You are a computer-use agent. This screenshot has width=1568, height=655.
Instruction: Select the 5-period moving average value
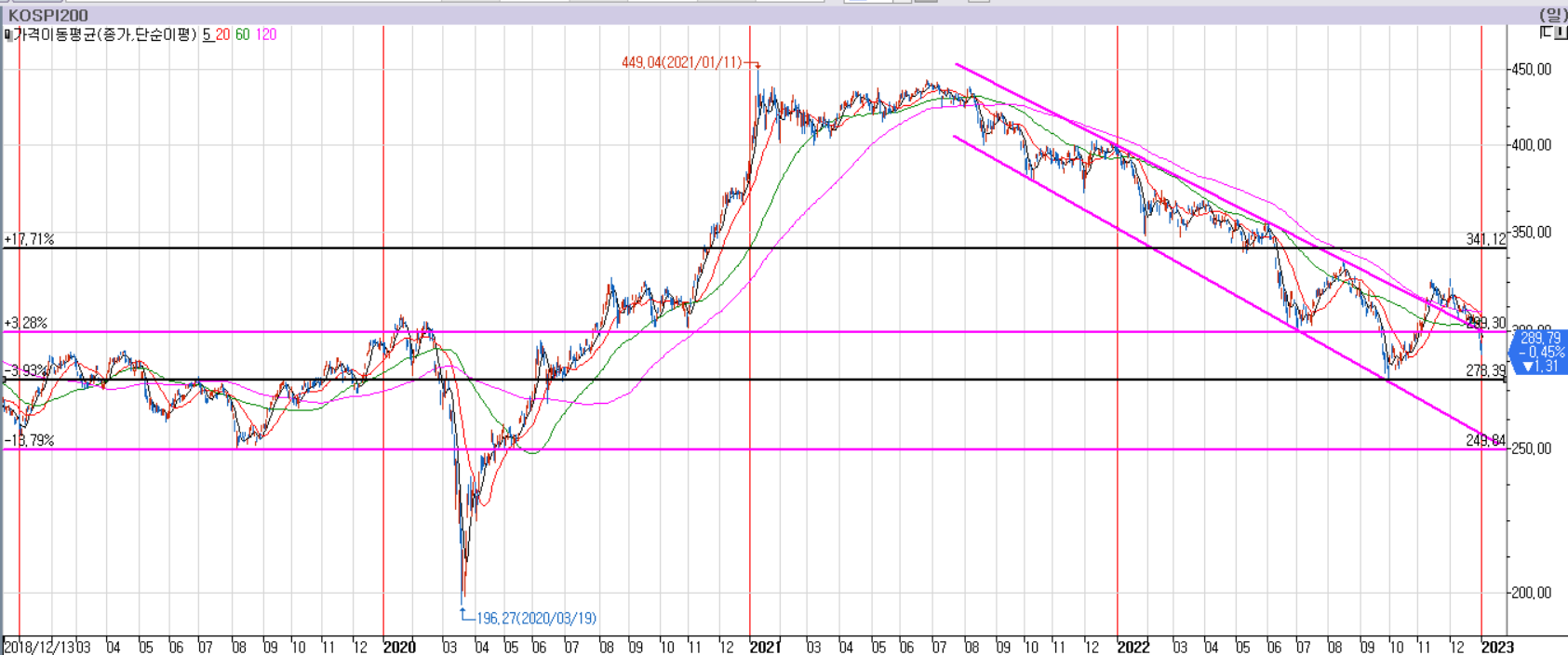click(x=207, y=34)
